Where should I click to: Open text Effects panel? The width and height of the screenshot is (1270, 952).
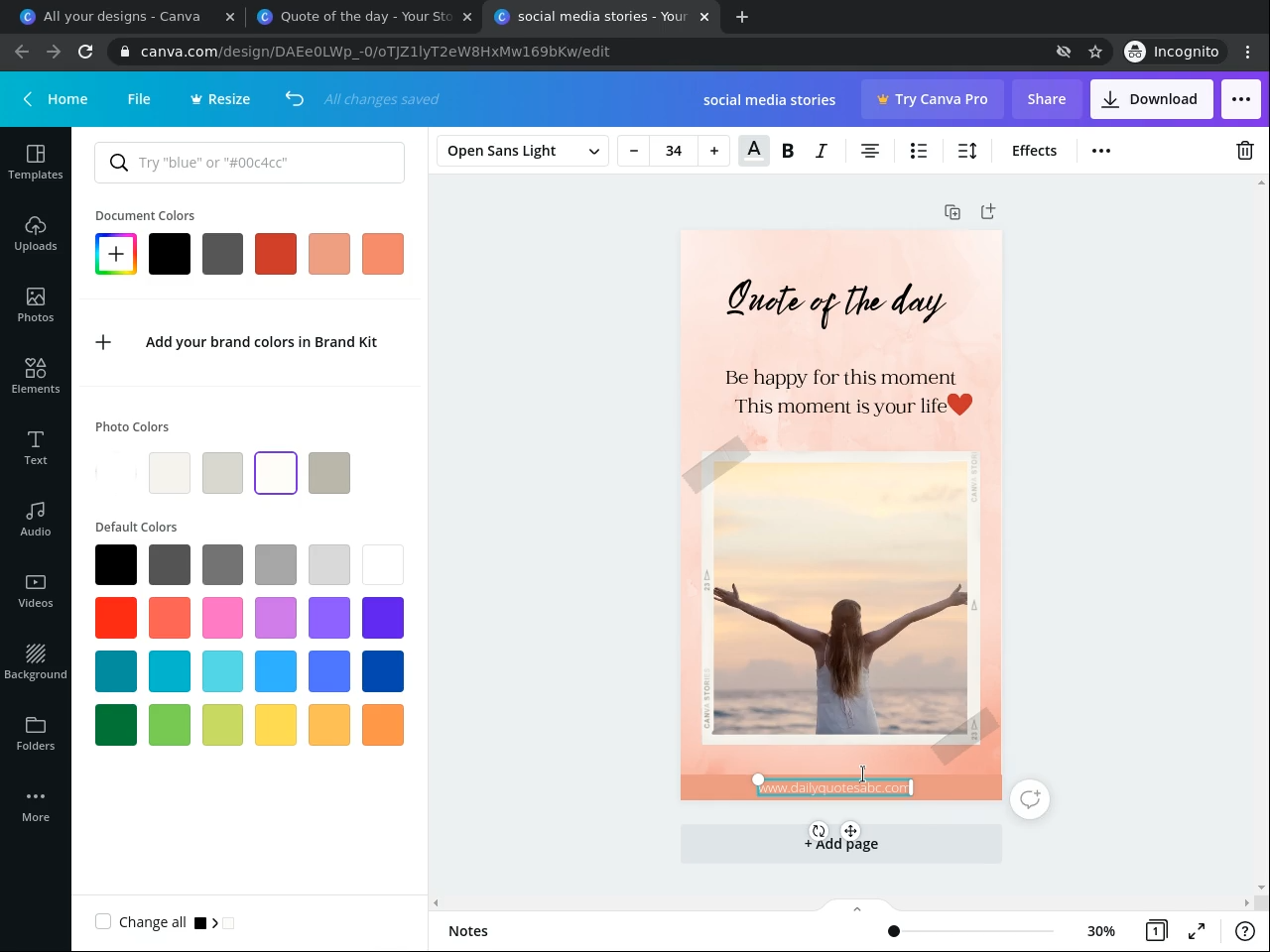(x=1034, y=151)
